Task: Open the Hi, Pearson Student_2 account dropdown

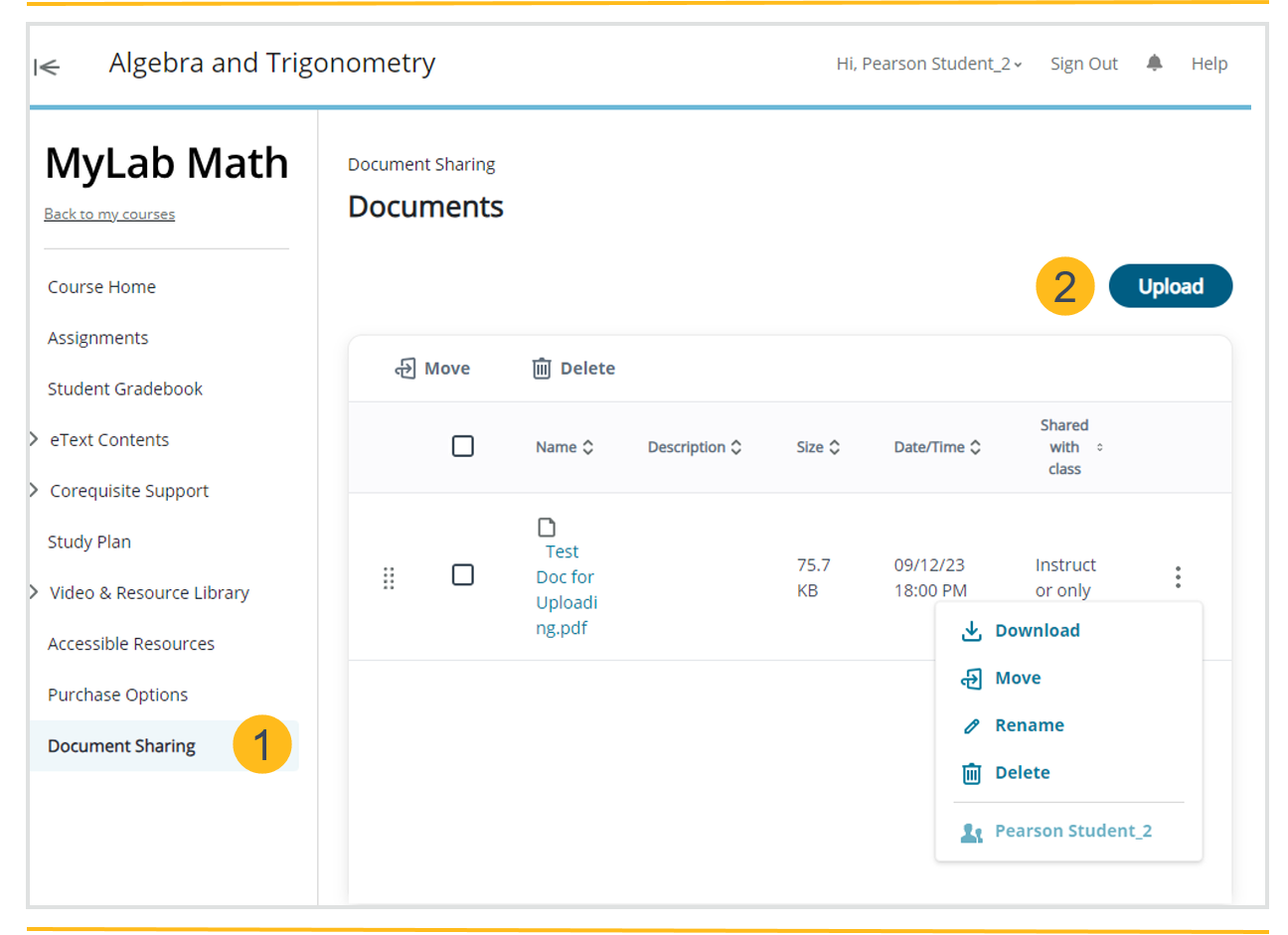Action: coord(928,64)
